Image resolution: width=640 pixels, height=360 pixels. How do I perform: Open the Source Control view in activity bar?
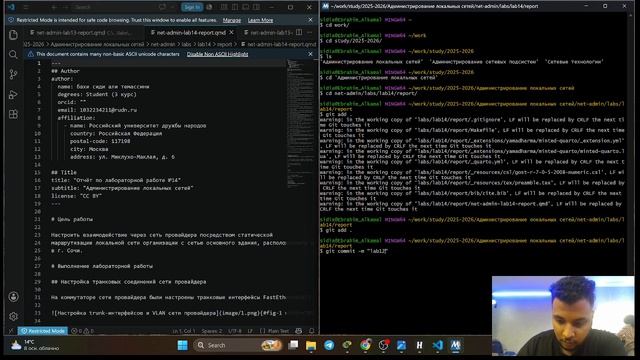(13, 74)
